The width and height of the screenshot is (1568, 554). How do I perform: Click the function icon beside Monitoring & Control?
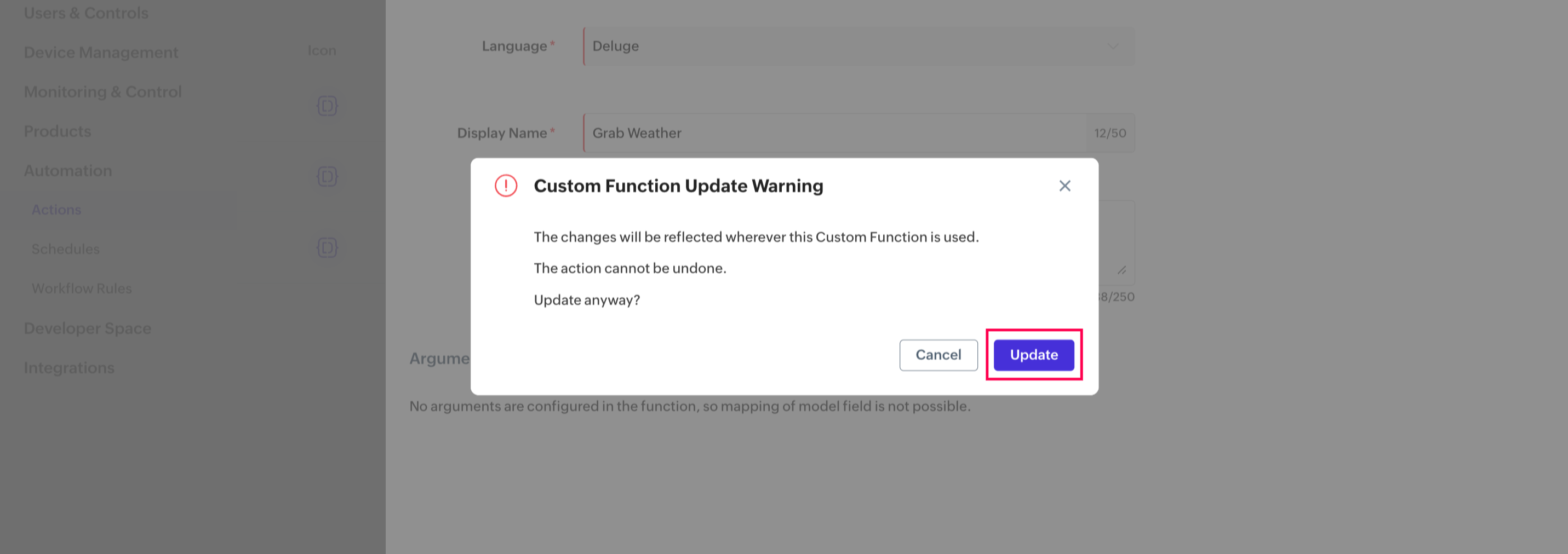pyautogui.click(x=327, y=106)
